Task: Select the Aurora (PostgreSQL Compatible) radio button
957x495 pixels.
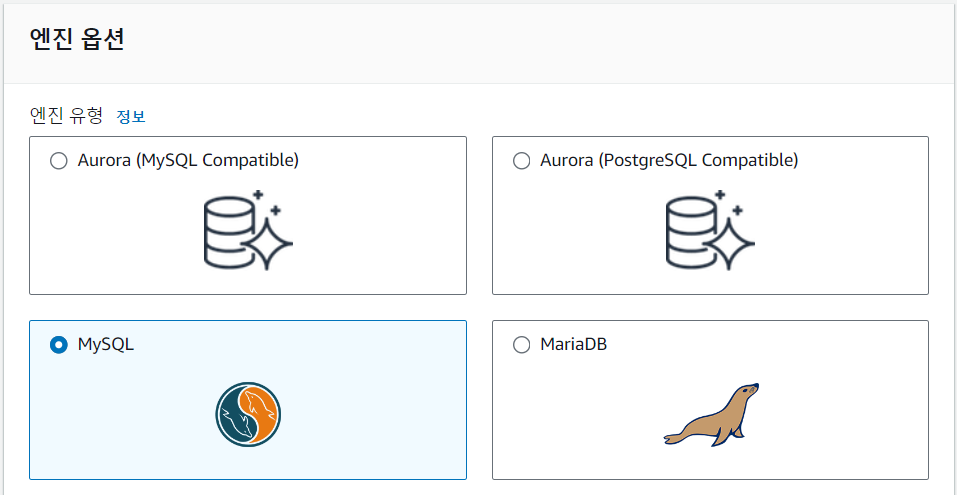Action: click(x=521, y=161)
